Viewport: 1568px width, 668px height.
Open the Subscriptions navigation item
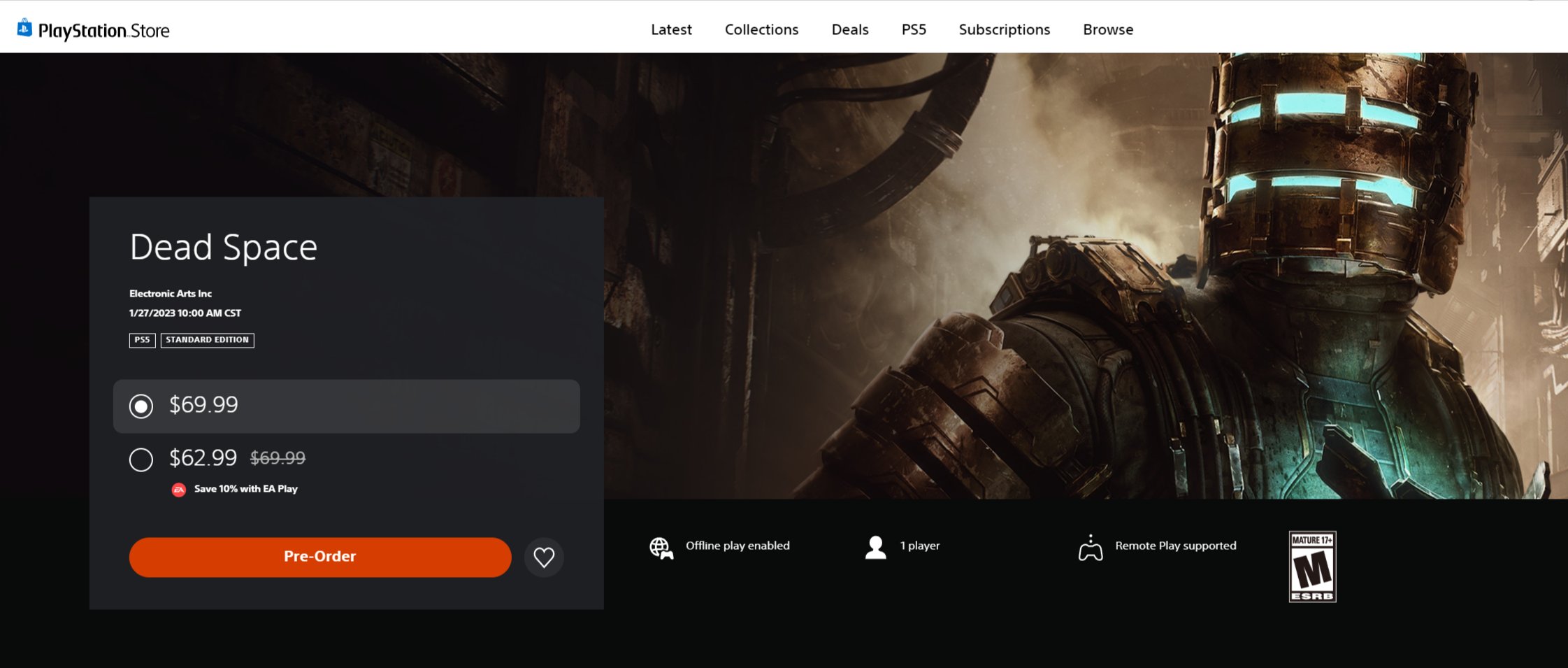click(x=1004, y=29)
